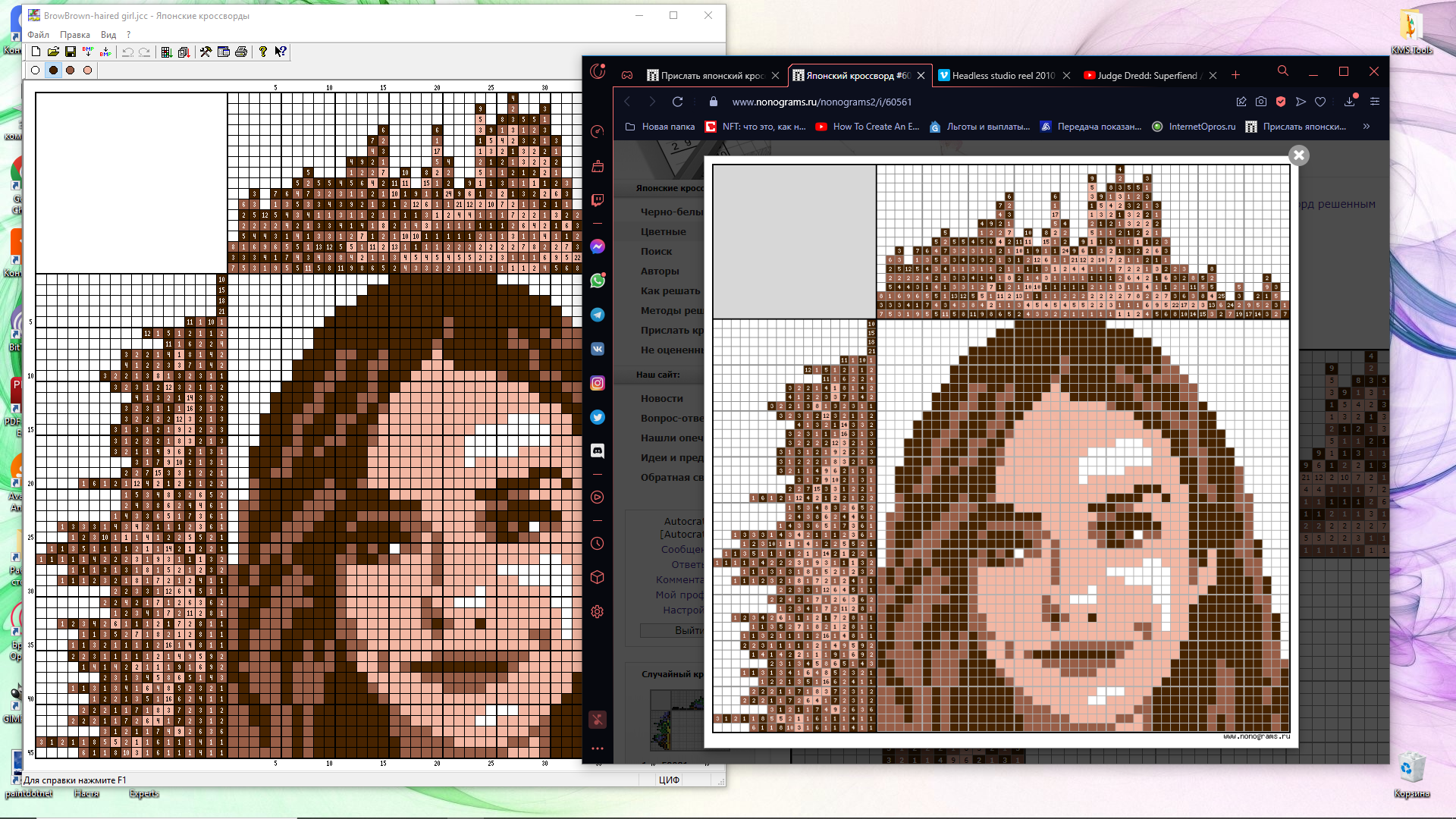
Task: Open settings with hammer and wrench icon
Action: pos(206,52)
